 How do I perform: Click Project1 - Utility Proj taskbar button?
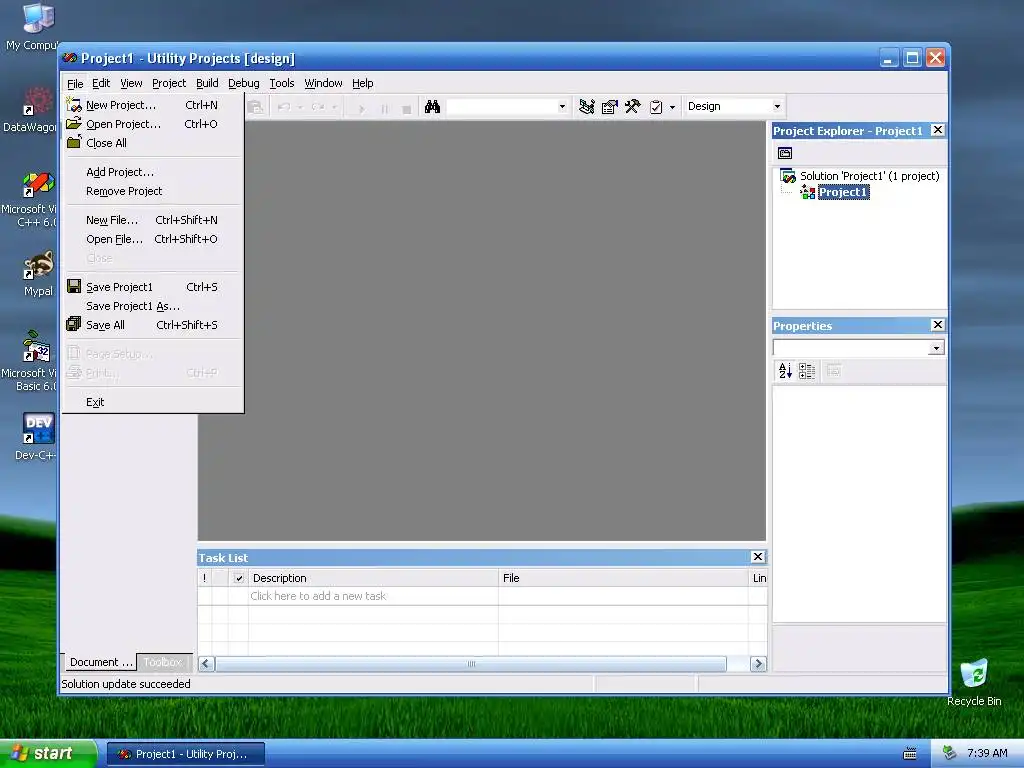click(185, 754)
